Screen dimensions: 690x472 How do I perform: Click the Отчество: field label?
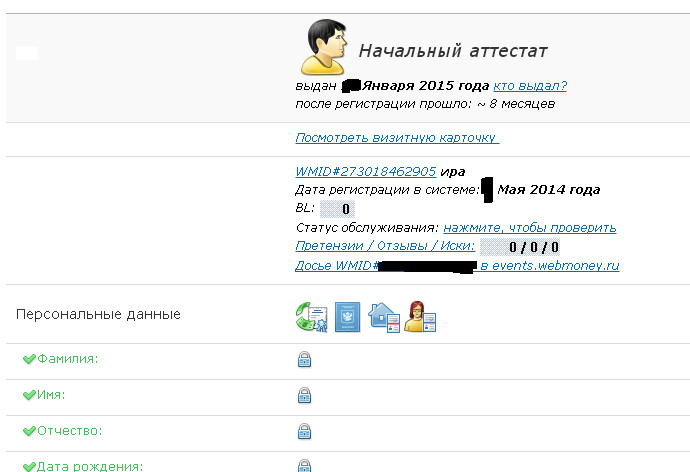click(70, 431)
